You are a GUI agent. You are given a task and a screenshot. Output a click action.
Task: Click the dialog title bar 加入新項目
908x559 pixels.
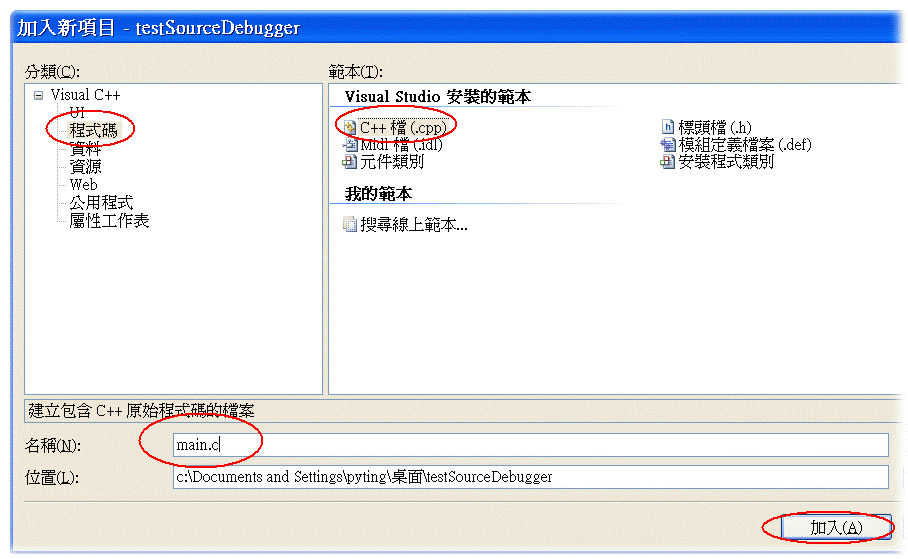[x=457, y=27]
